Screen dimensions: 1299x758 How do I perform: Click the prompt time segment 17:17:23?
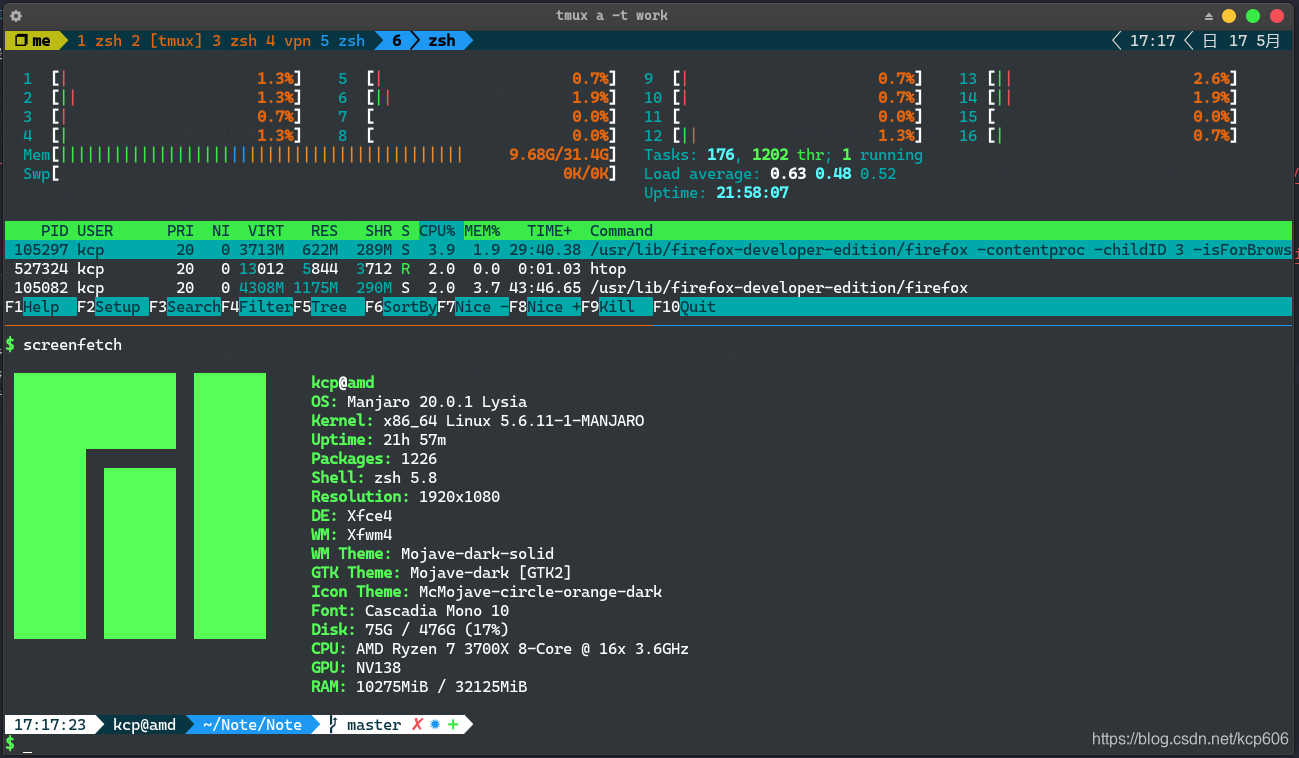click(50, 725)
